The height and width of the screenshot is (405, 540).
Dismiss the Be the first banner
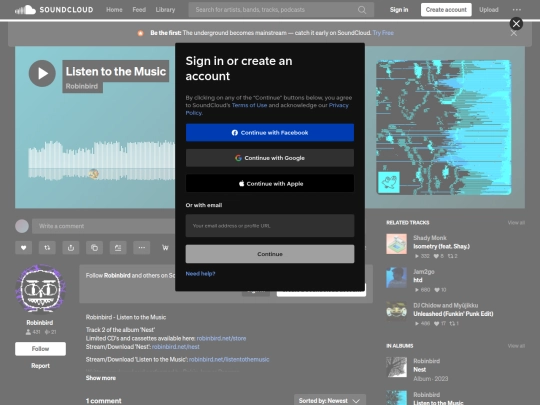coord(513,33)
